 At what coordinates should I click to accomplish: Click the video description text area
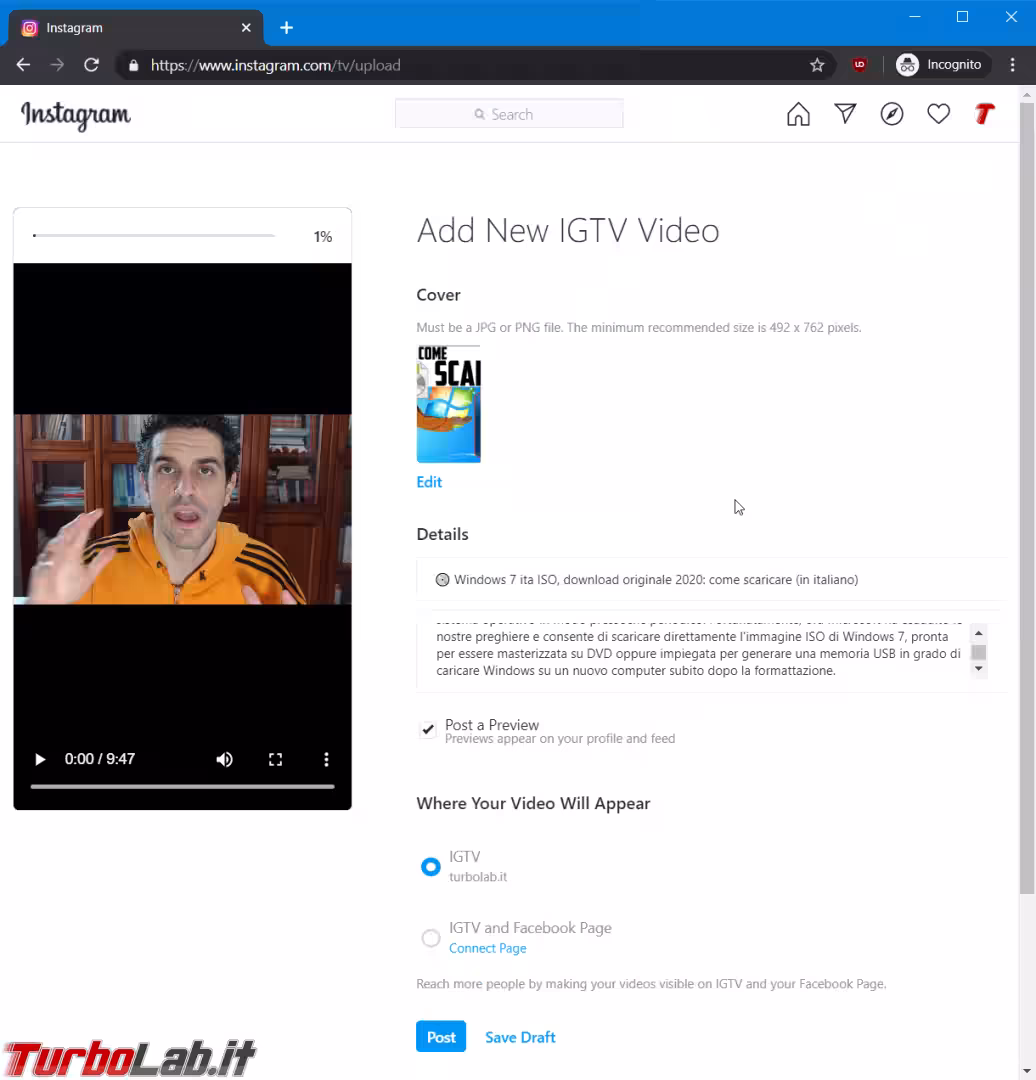click(x=699, y=651)
